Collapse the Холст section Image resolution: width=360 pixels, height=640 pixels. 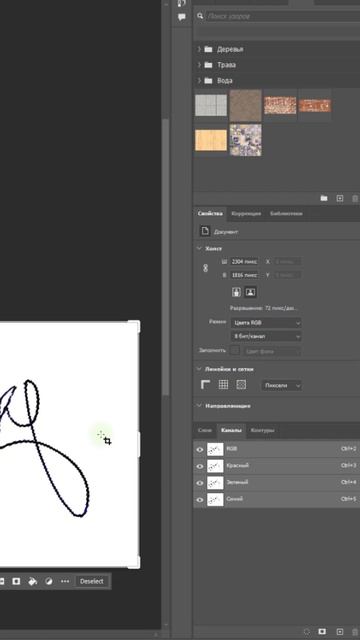coord(199,248)
